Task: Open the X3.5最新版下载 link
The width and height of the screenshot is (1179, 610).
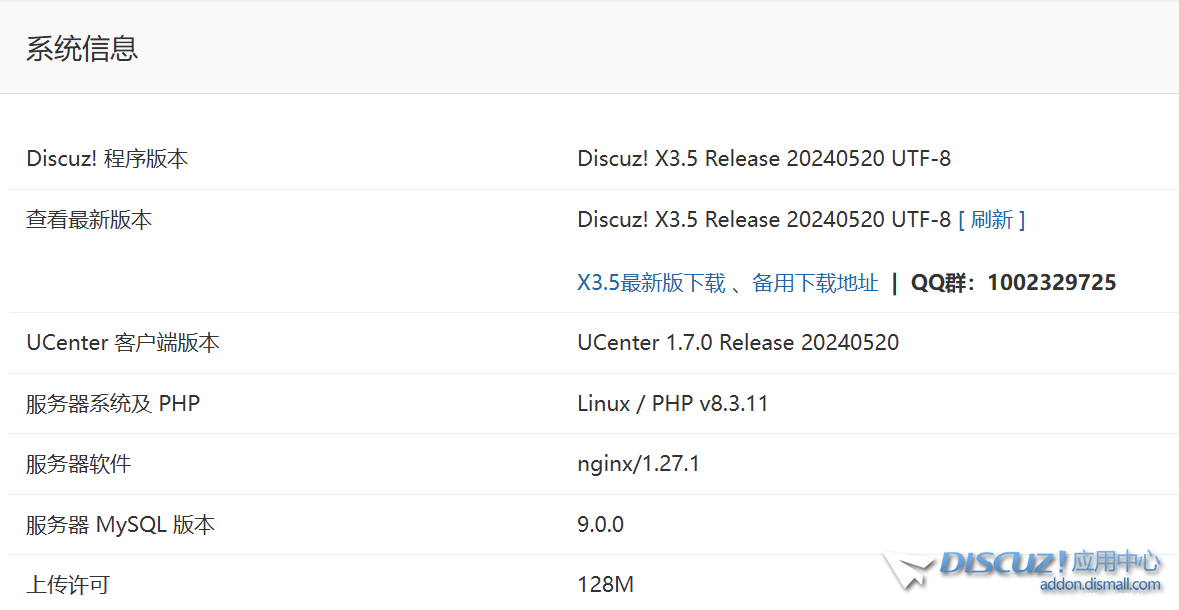Action: click(651, 283)
